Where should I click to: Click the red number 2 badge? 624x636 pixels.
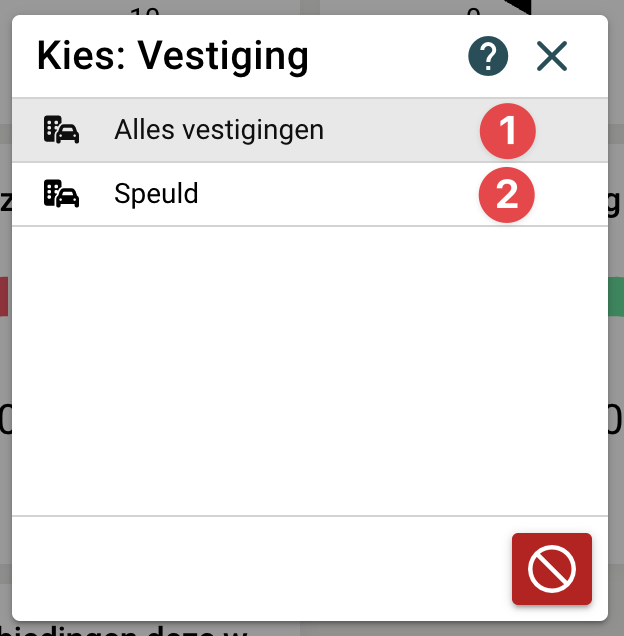point(507,194)
